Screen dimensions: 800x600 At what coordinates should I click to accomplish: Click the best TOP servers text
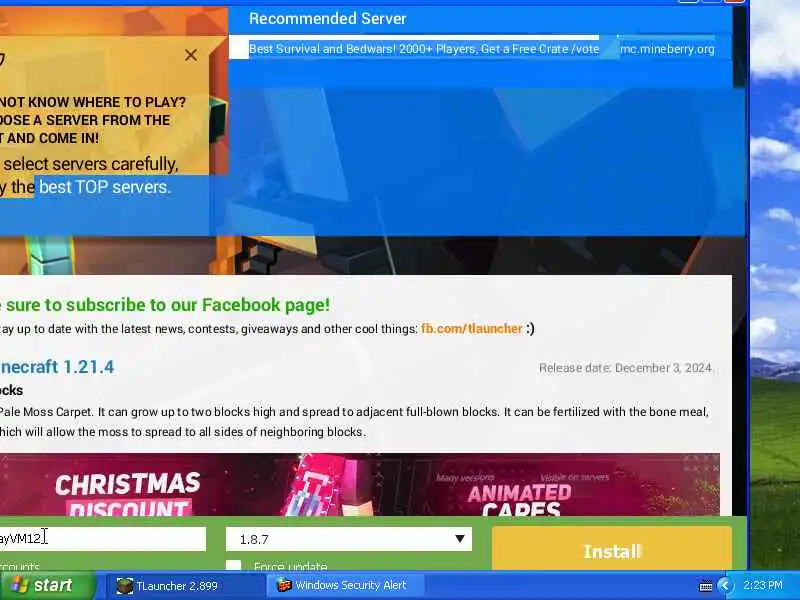pos(105,187)
